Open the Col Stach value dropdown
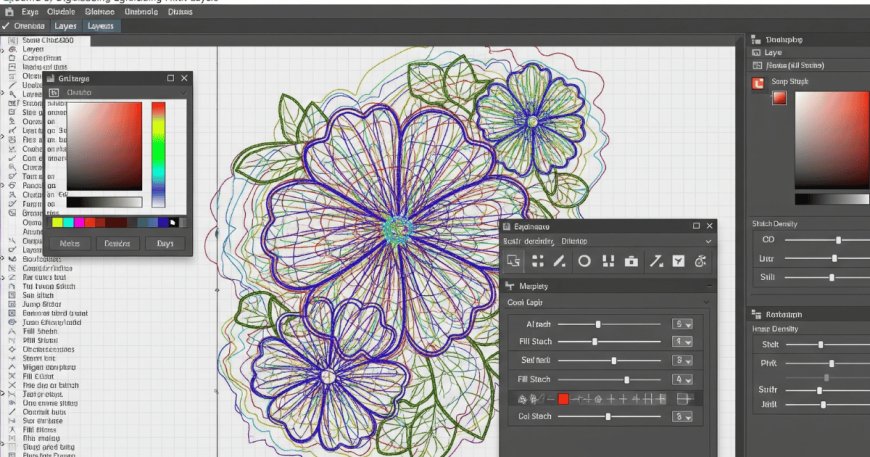Screen dimensions: 870x457 coord(682,417)
